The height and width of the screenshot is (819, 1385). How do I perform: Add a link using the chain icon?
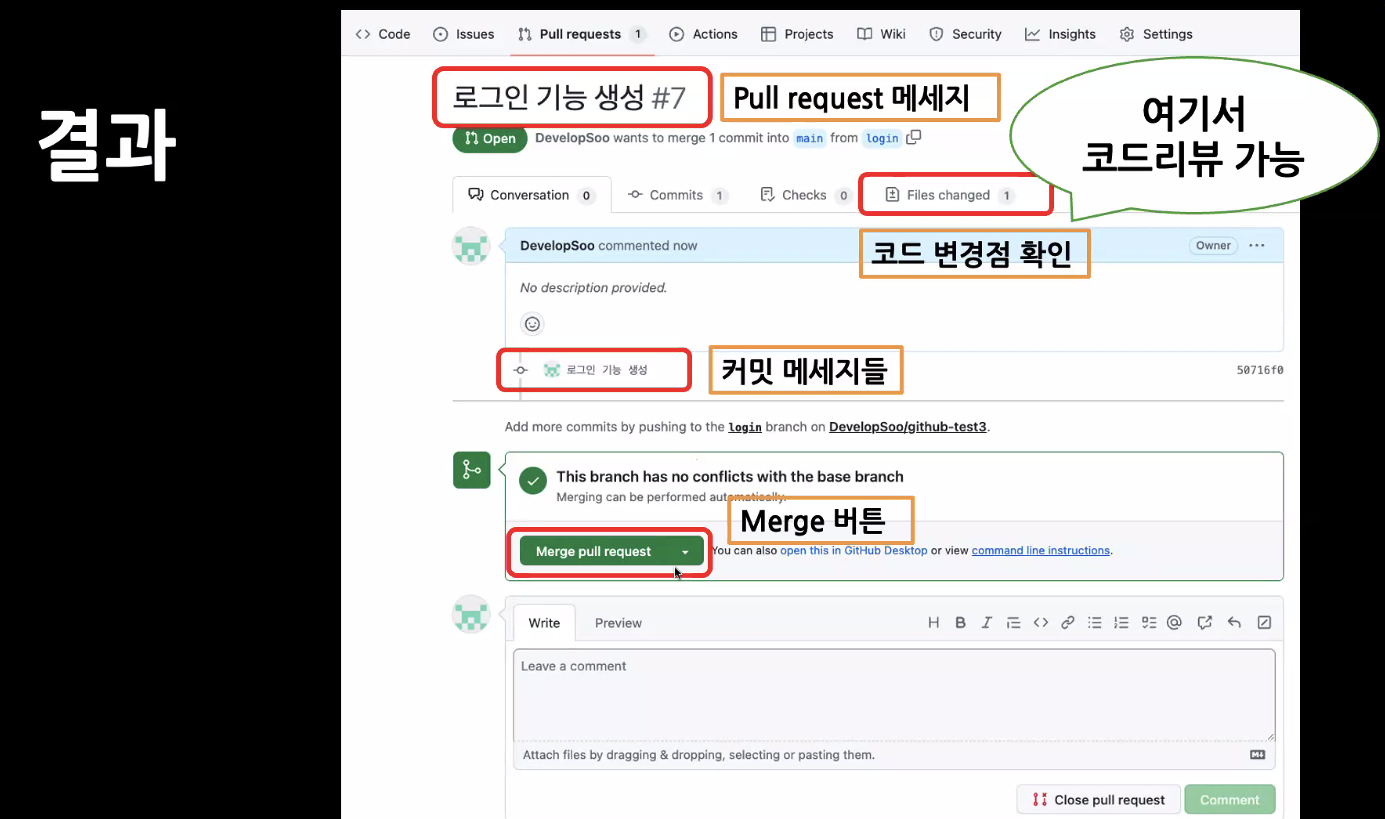(1067, 623)
